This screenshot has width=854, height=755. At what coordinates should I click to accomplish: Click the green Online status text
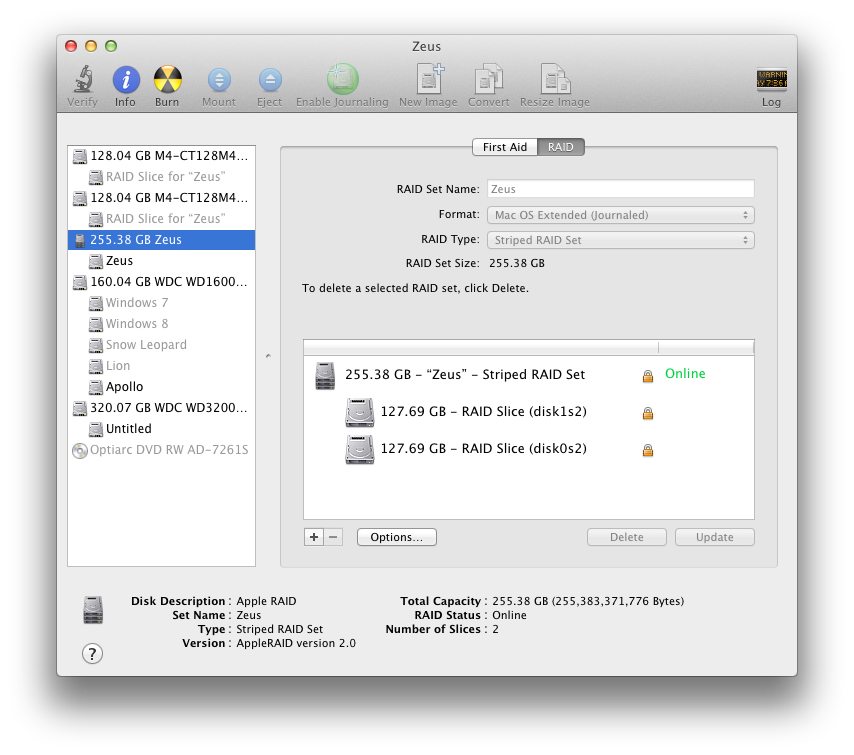pos(685,374)
